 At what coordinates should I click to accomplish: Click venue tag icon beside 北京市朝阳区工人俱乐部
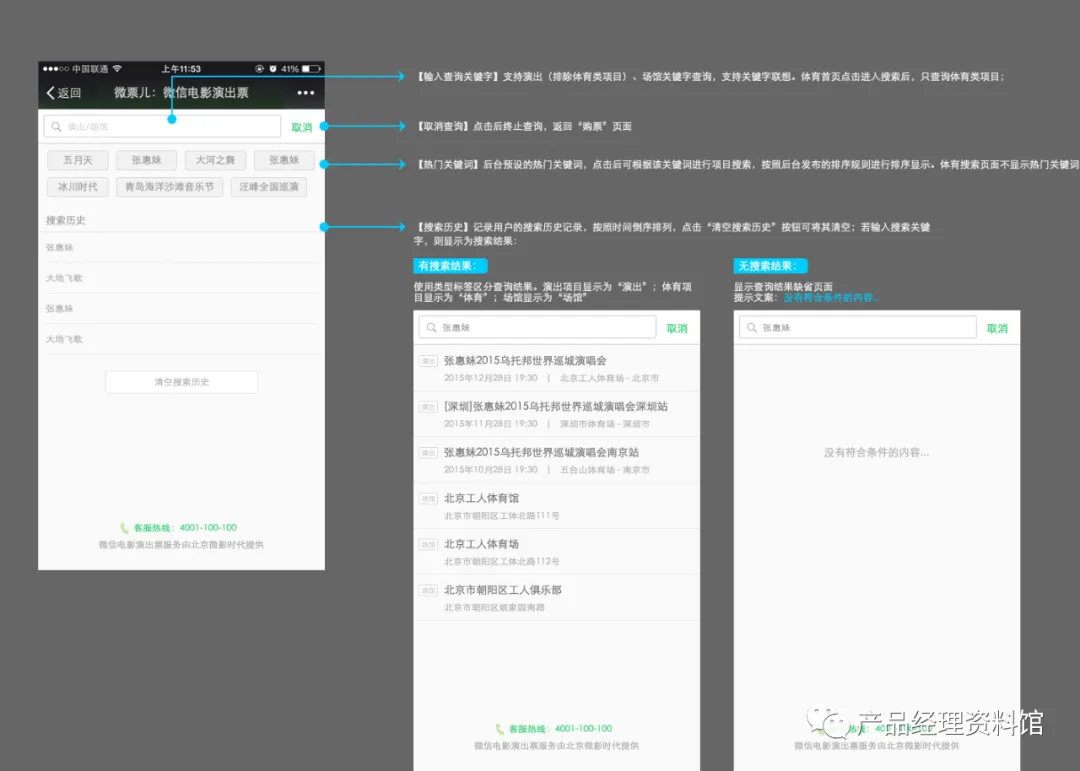click(428, 590)
